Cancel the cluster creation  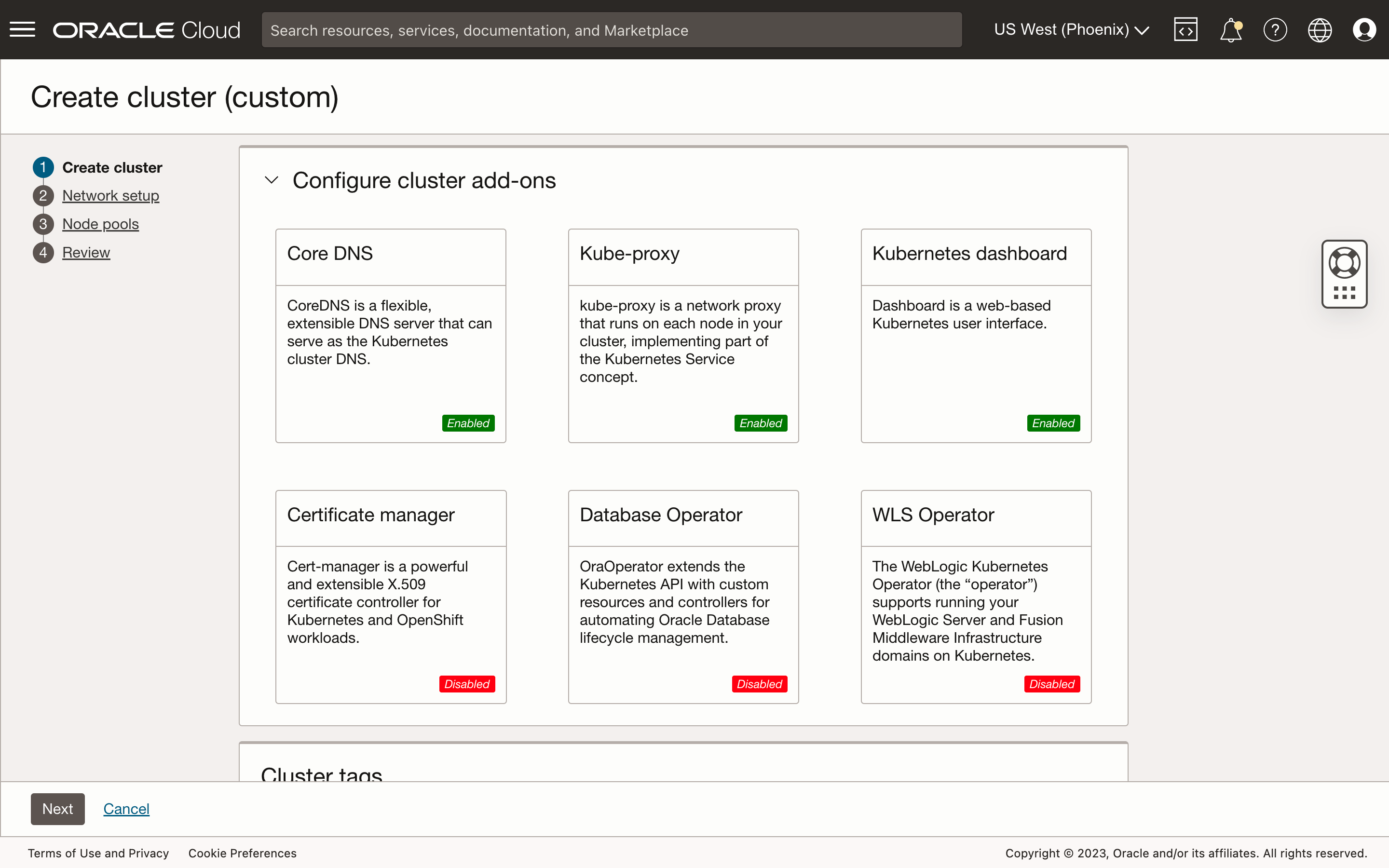click(x=126, y=808)
